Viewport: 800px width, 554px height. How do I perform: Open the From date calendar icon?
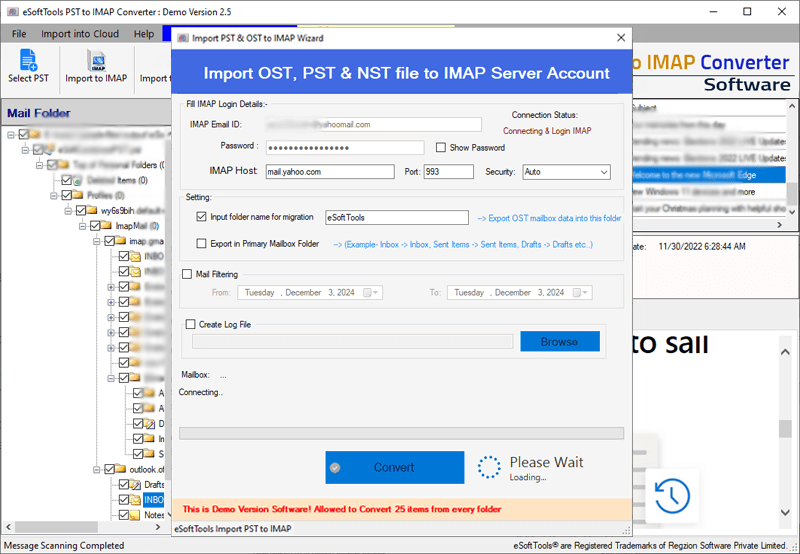pos(367,293)
